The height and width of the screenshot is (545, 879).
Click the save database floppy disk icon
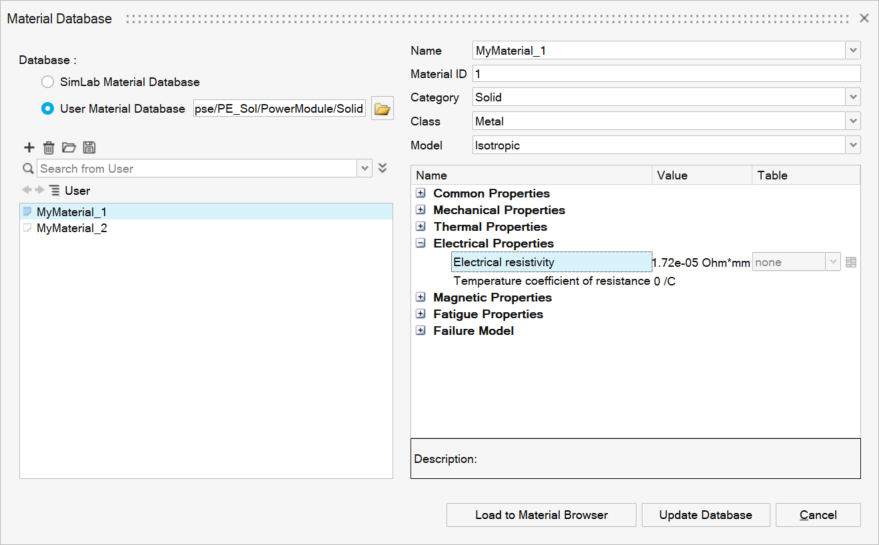[x=89, y=147]
